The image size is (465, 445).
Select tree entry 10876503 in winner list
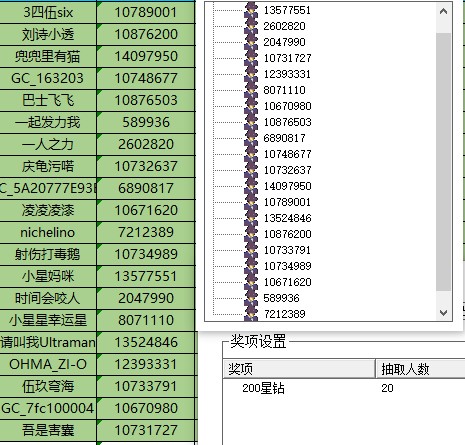(287, 122)
